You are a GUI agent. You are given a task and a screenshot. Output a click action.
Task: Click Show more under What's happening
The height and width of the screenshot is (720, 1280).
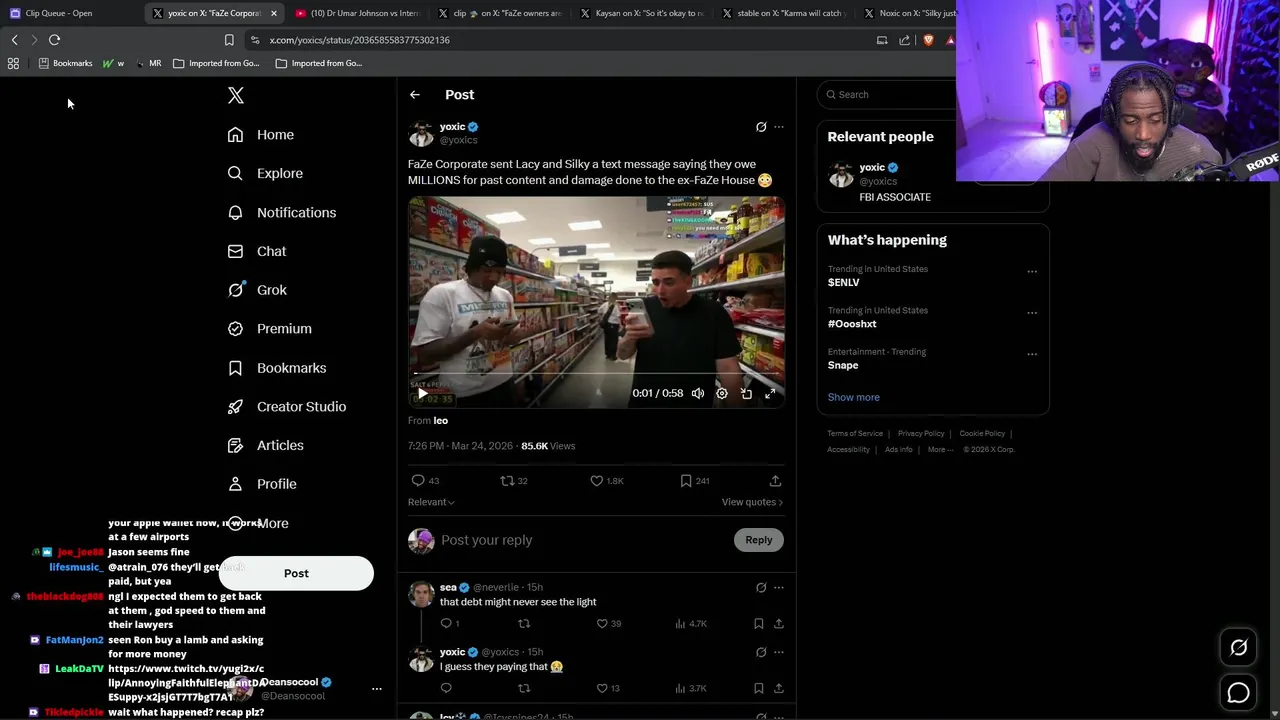[x=854, y=397]
